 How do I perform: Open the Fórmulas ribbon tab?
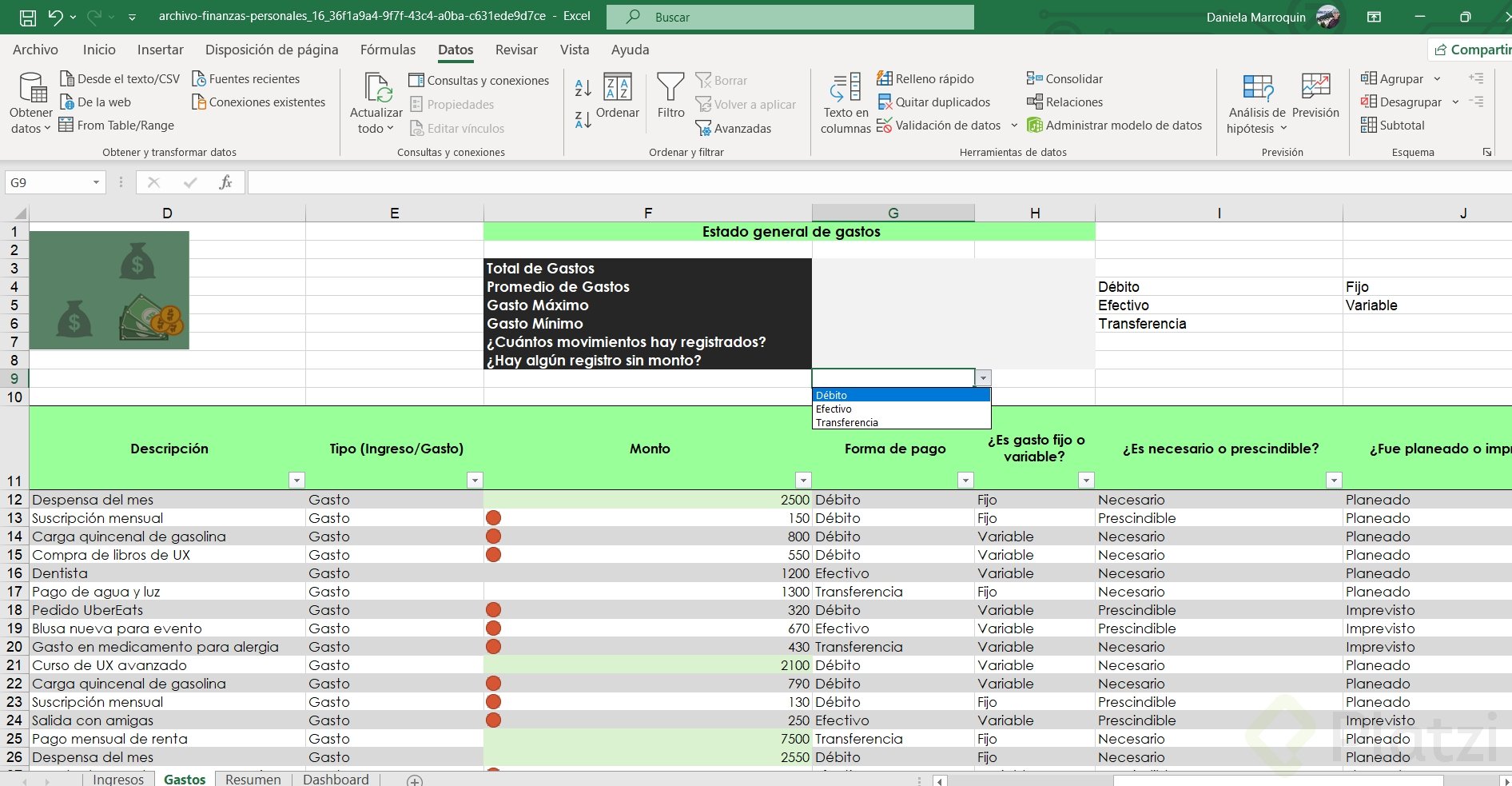point(388,50)
